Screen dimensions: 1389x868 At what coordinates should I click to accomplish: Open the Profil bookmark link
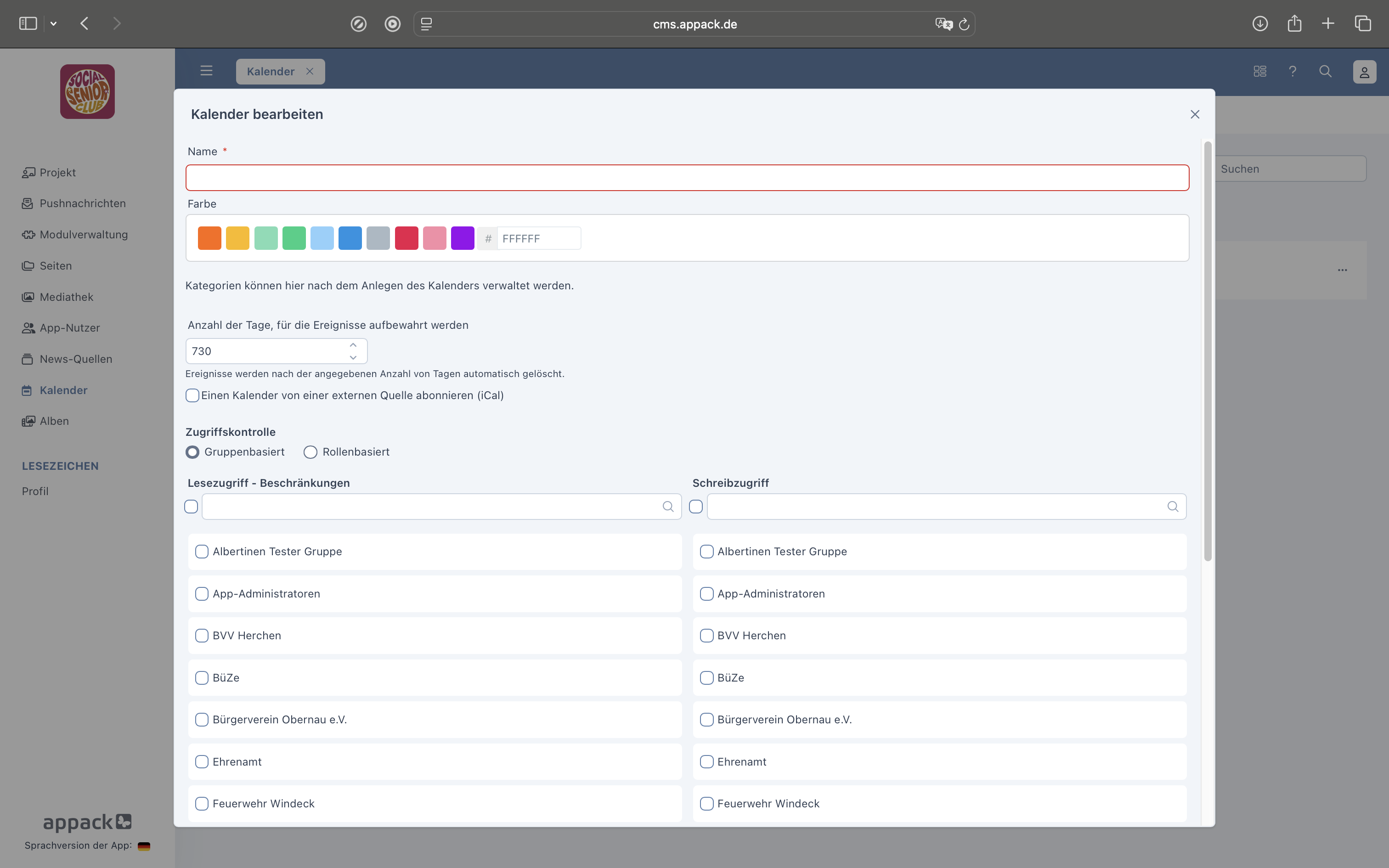pyautogui.click(x=35, y=491)
